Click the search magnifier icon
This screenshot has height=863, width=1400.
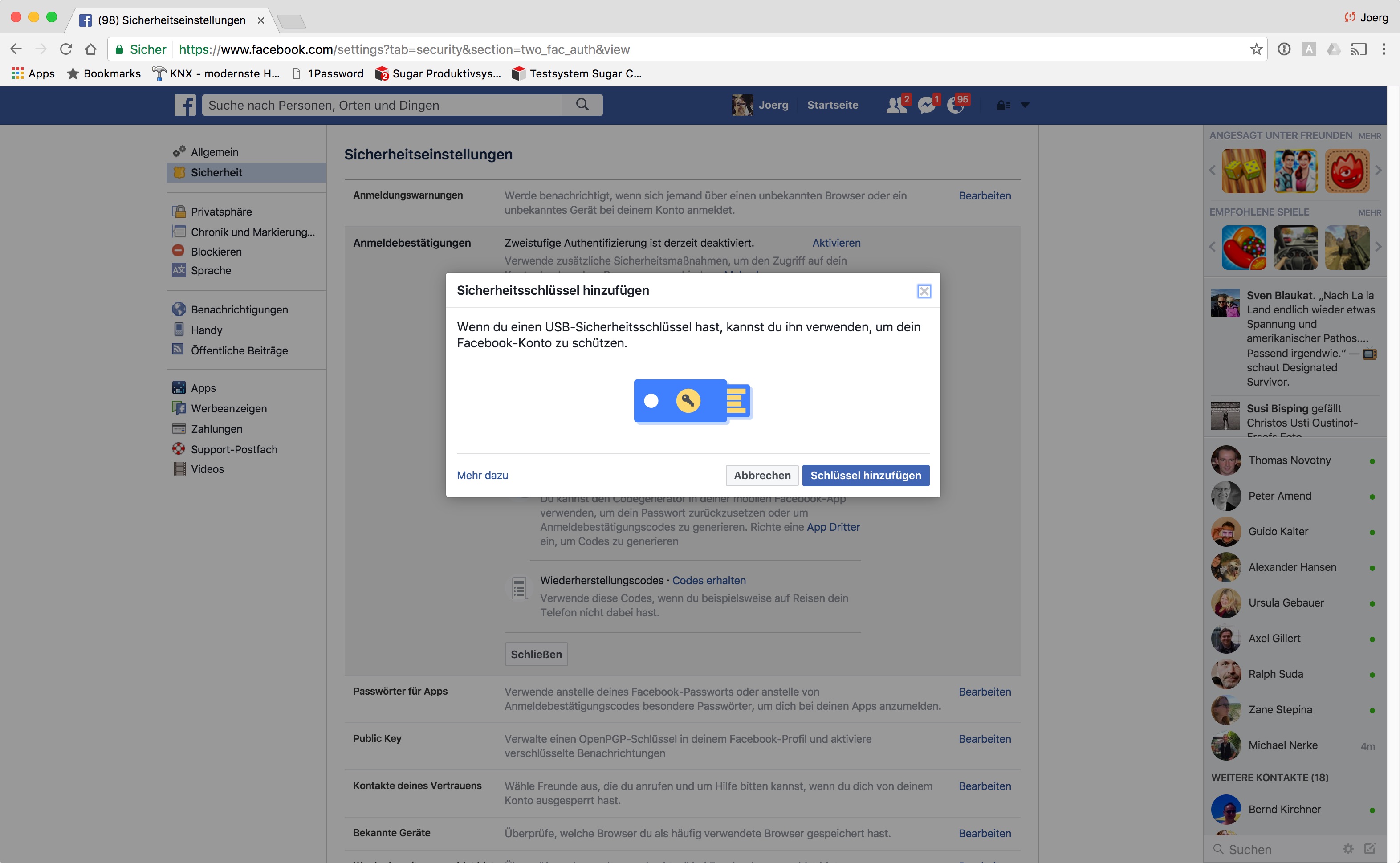coord(582,105)
